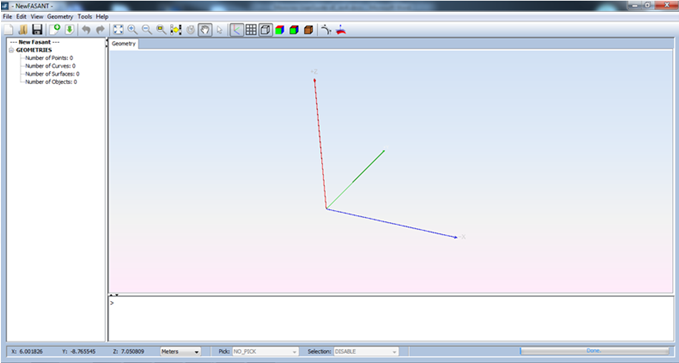Click the Redo arrow icon
Viewport: 679px width, 363px height.
[x=100, y=29]
